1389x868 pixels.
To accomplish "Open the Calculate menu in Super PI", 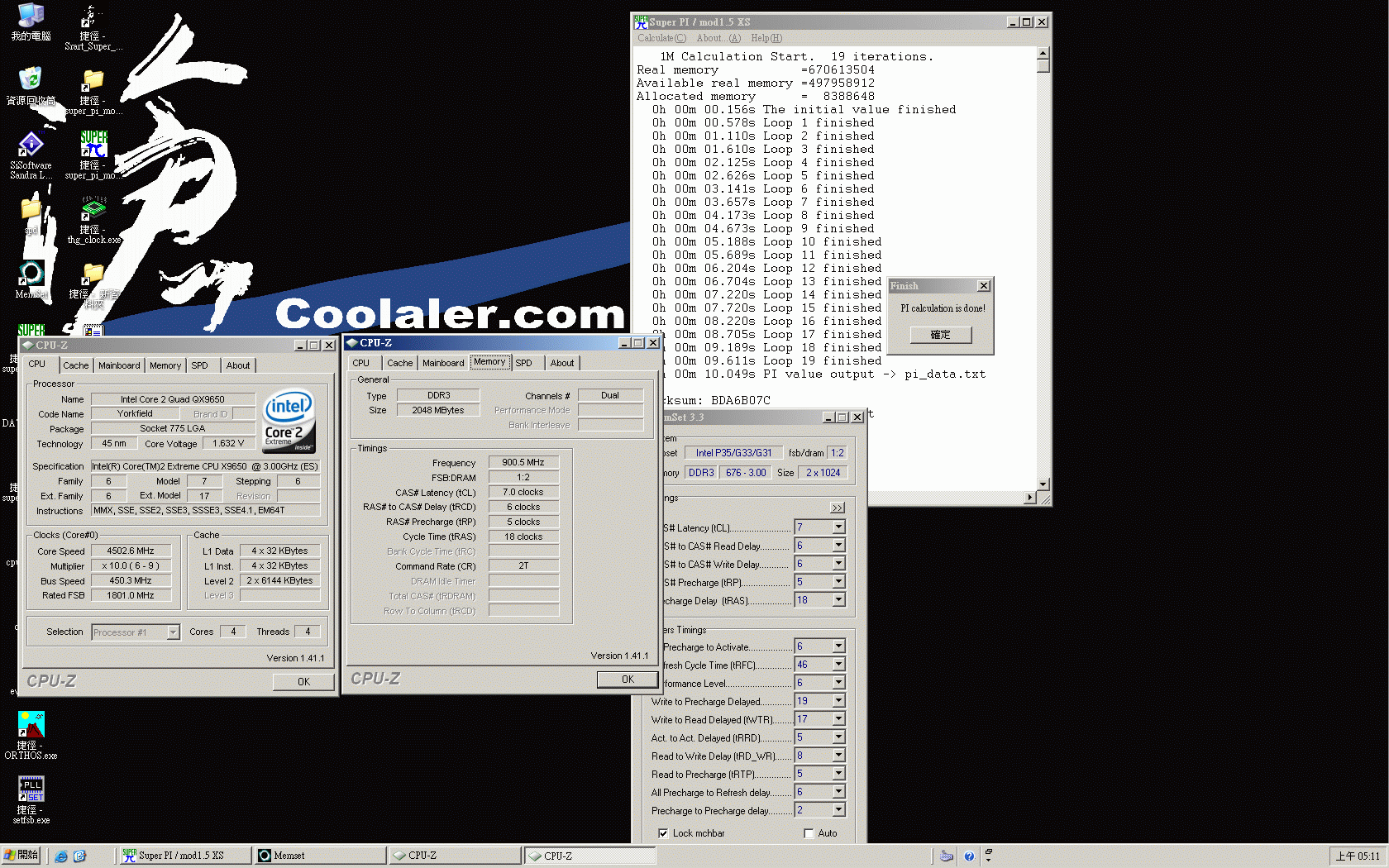I will coord(661,38).
